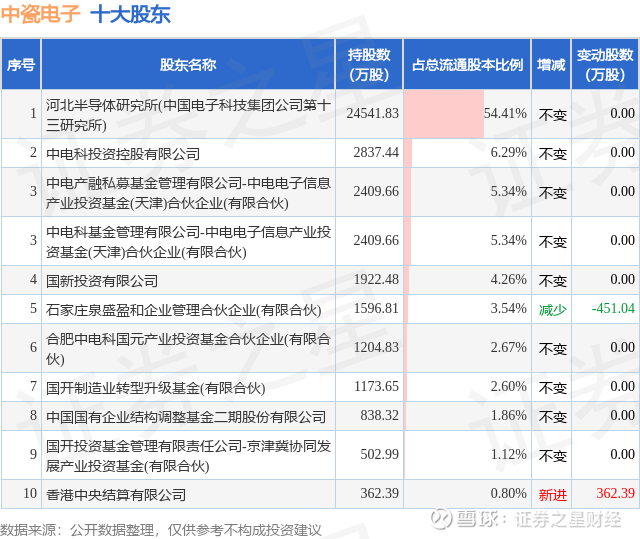This screenshot has height=539, width=640.
Task: Click the red change value 362.39
Action: (616, 493)
